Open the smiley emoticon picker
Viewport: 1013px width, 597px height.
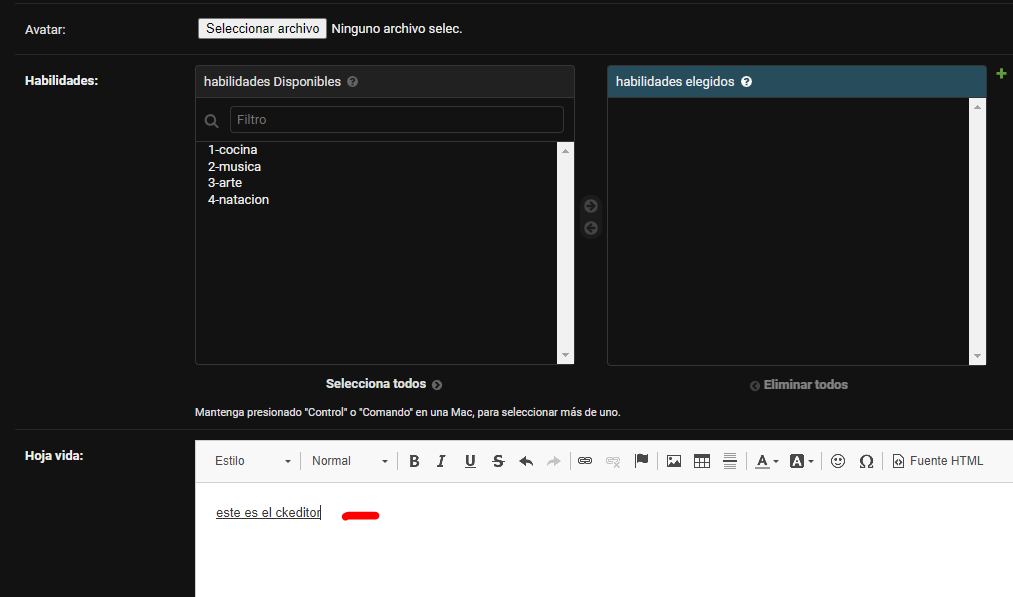[838, 461]
